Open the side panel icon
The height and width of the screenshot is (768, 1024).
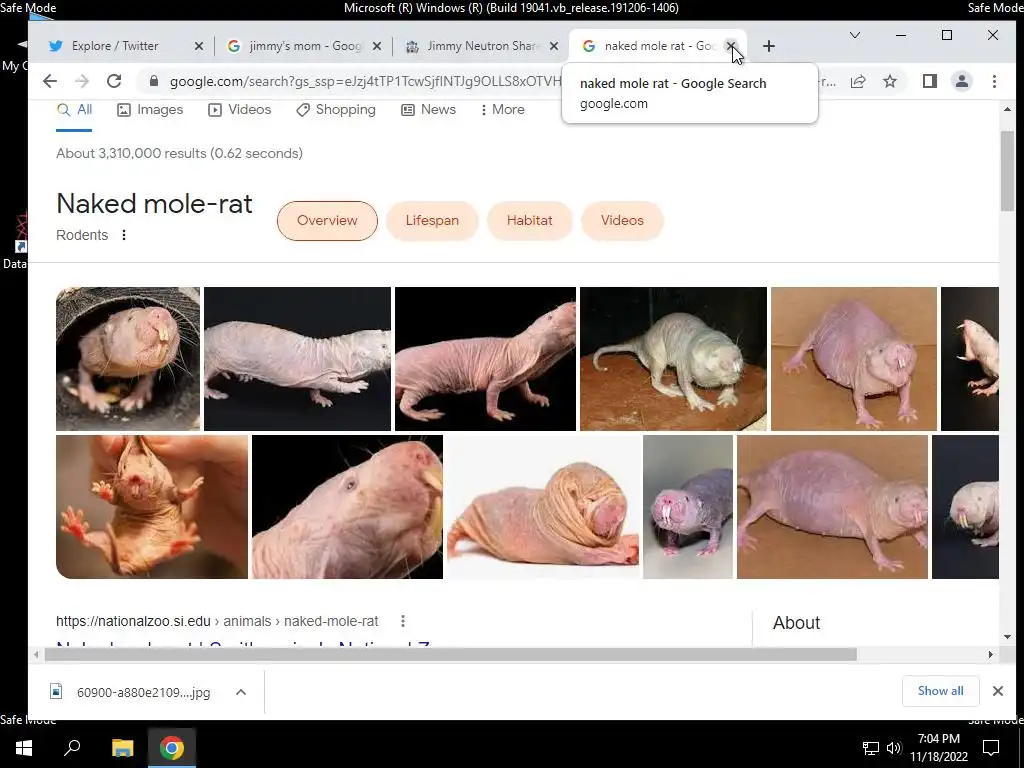click(930, 81)
